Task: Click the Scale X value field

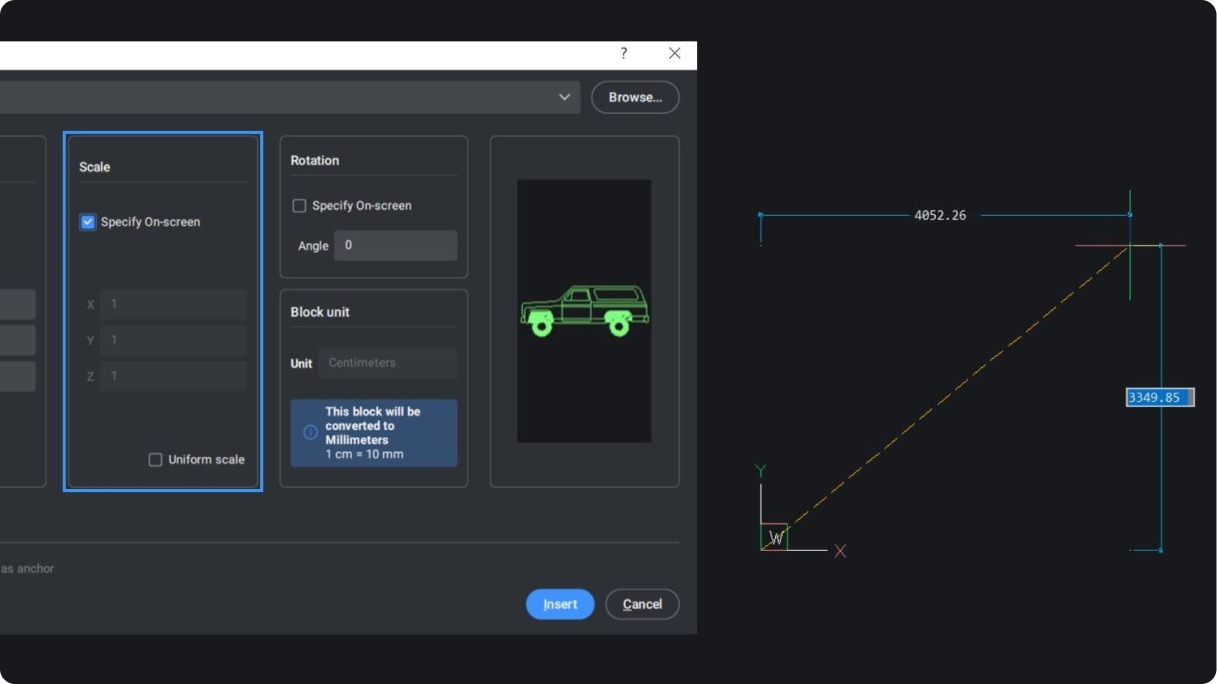Action: tap(173, 304)
